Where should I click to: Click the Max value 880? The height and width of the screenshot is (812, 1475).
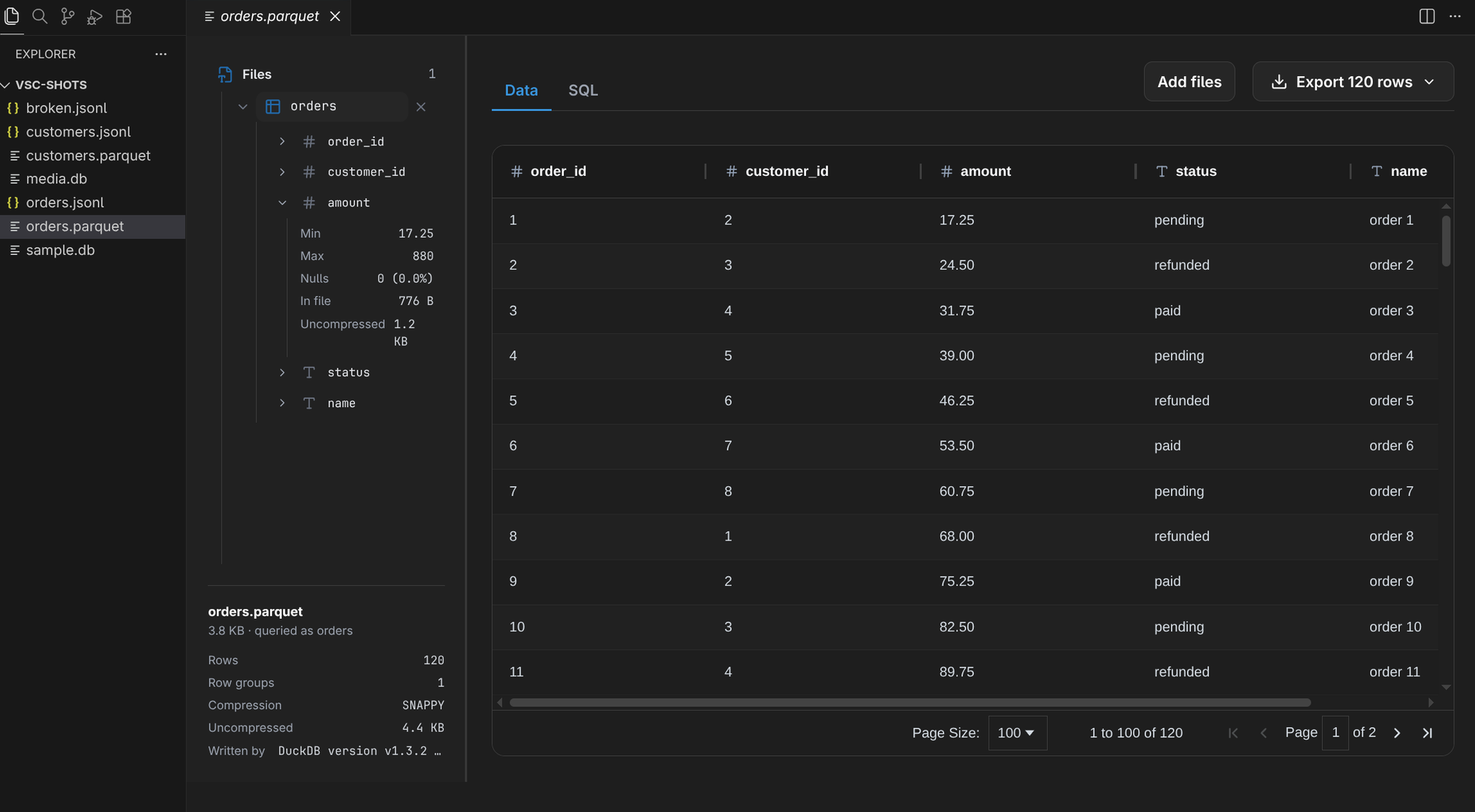click(423, 256)
